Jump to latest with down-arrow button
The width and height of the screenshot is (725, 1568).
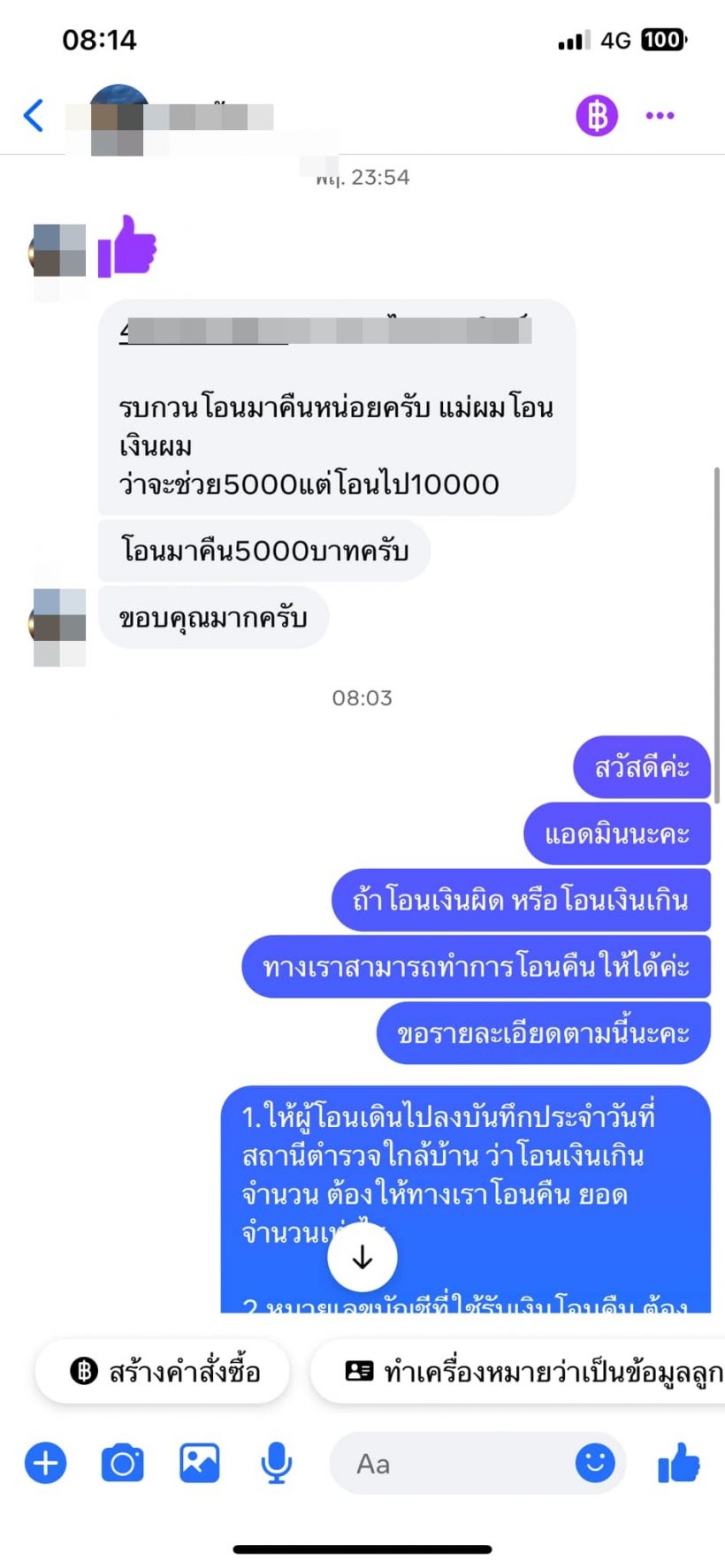point(362,1257)
